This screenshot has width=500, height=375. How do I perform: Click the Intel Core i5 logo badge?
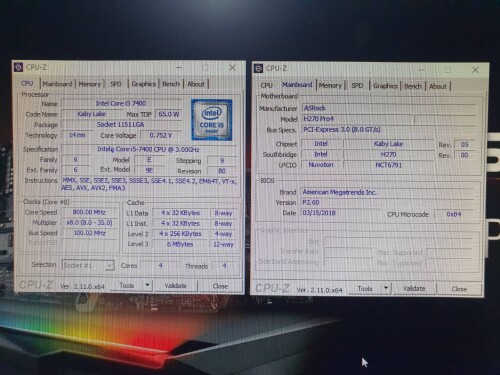click(x=212, y=120)
